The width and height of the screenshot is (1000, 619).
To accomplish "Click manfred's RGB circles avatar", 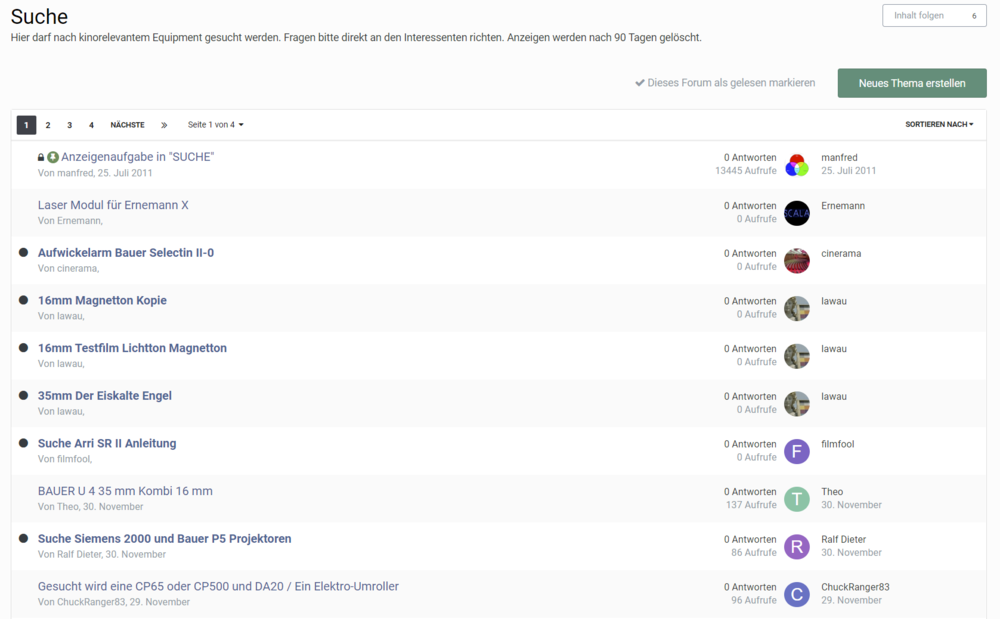I will (796, 165).
